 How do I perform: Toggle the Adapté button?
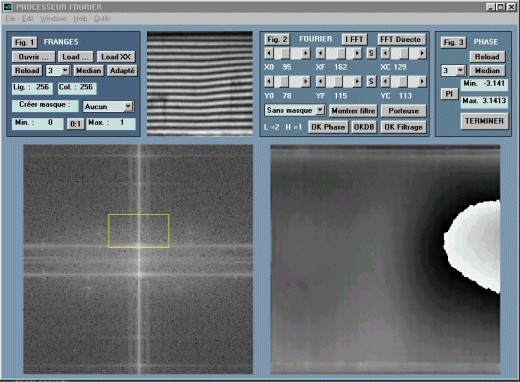[122, 71]
